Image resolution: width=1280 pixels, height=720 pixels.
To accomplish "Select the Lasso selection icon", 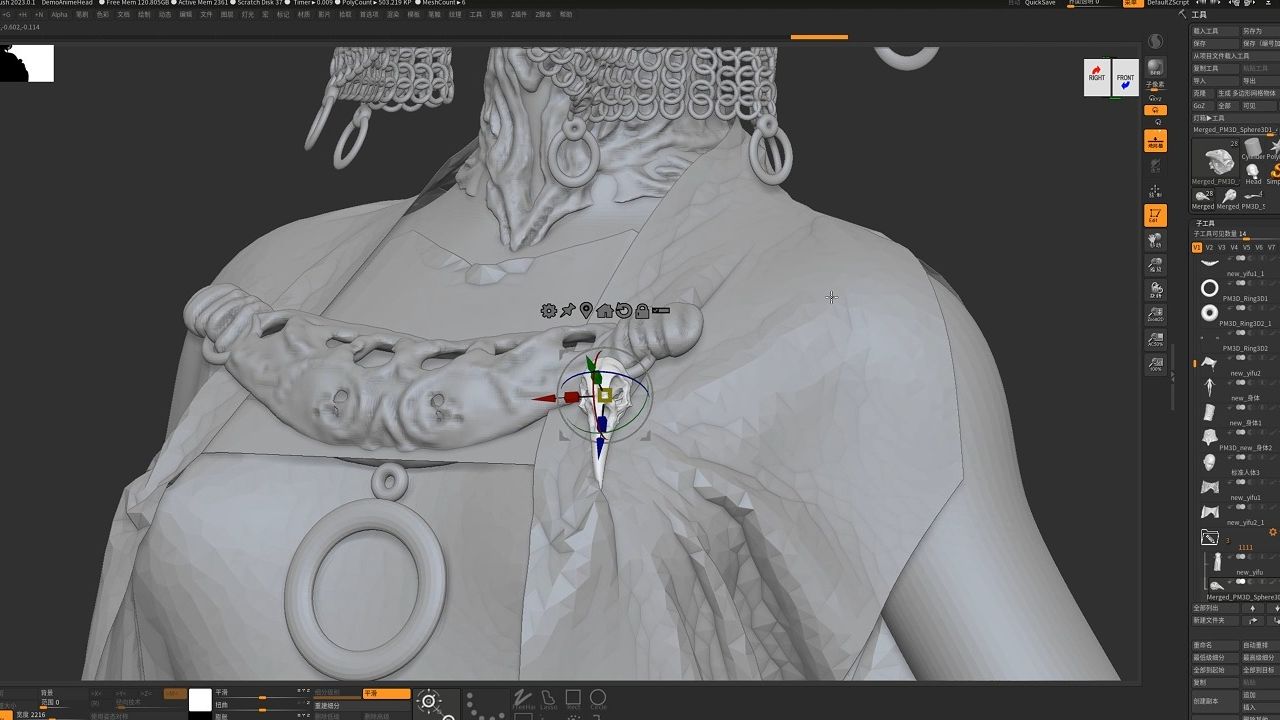I will [x=548, y=698].
